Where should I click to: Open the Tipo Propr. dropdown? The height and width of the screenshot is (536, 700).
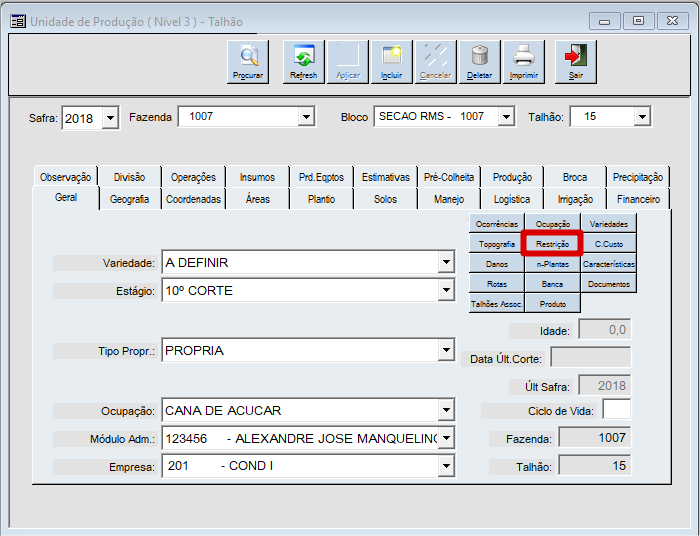pyautogui.click(x=446, y=350)
